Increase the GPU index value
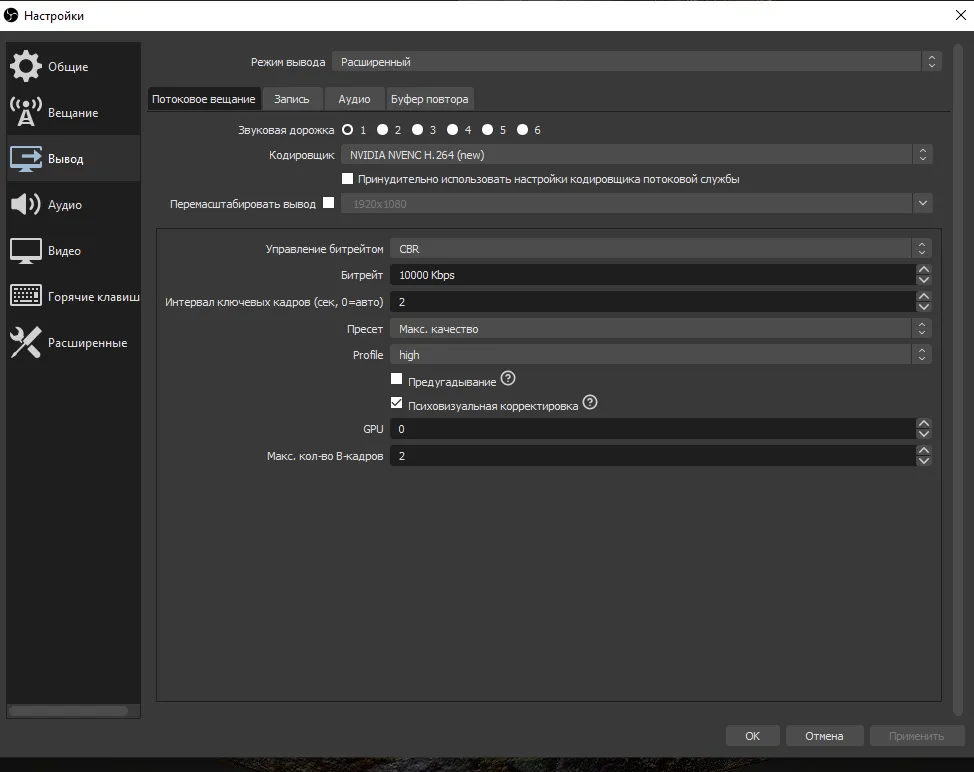 tap(924, 424)
